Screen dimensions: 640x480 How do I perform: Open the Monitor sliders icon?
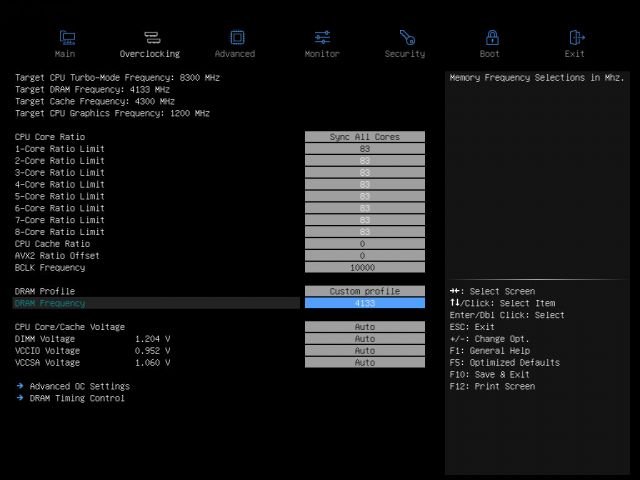click(x=322, y=38)
